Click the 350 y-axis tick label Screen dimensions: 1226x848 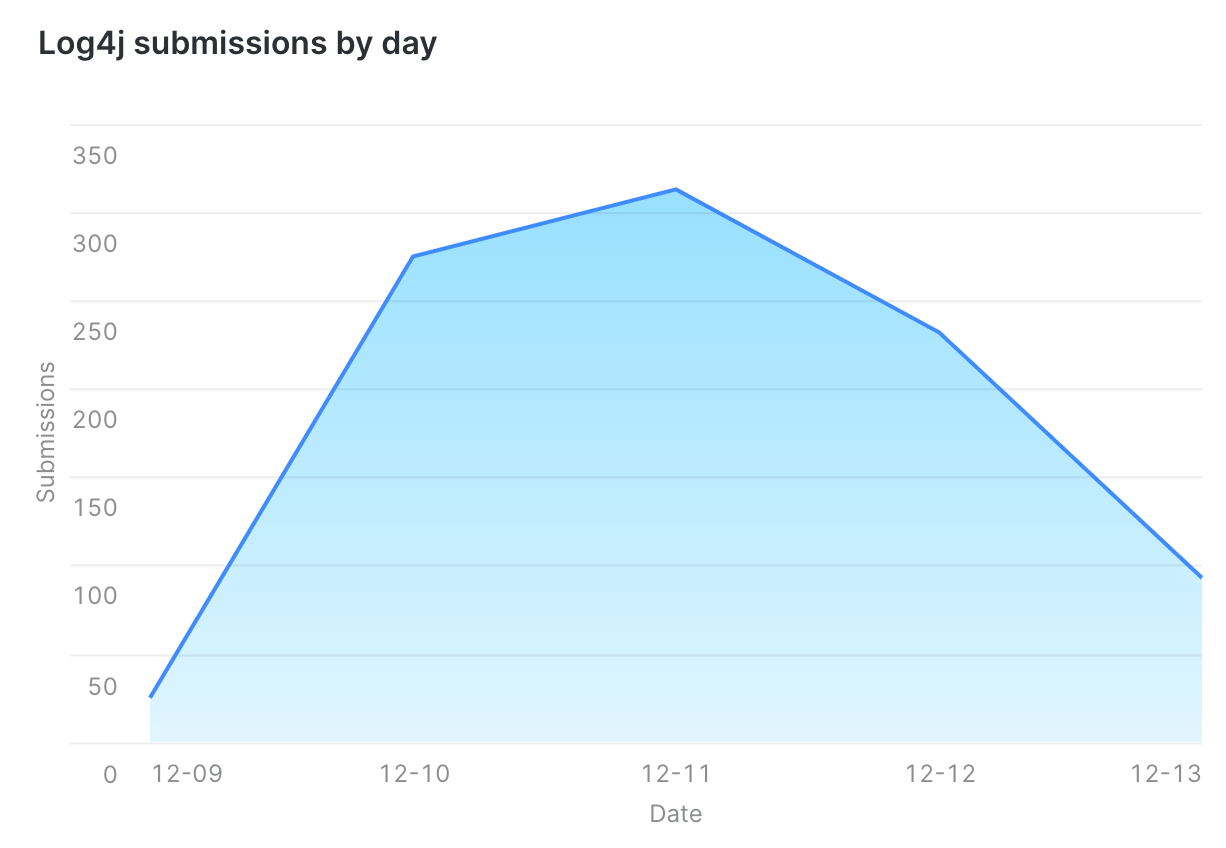[95, 156]
